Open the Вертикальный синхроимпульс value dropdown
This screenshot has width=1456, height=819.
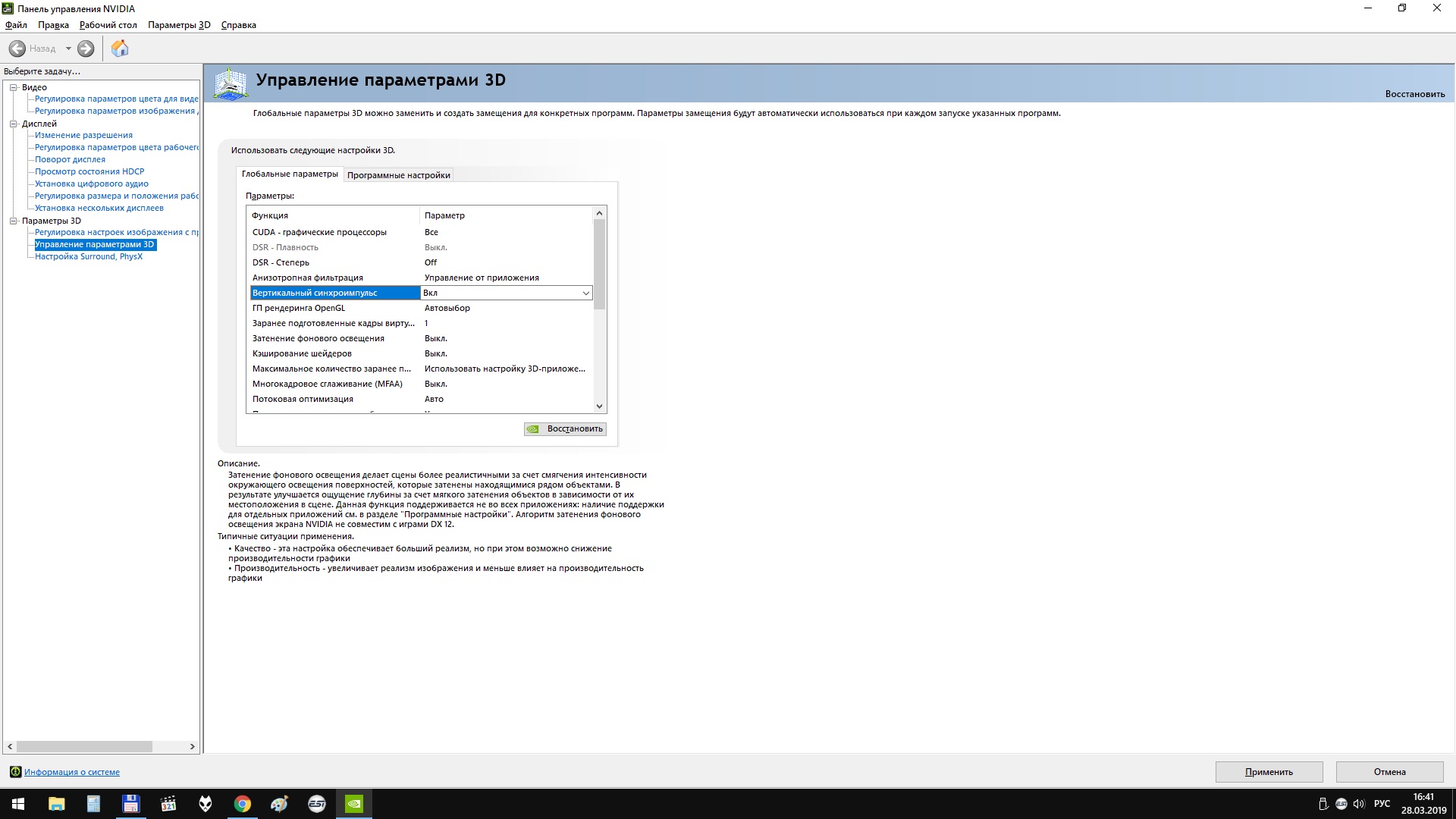585,293
